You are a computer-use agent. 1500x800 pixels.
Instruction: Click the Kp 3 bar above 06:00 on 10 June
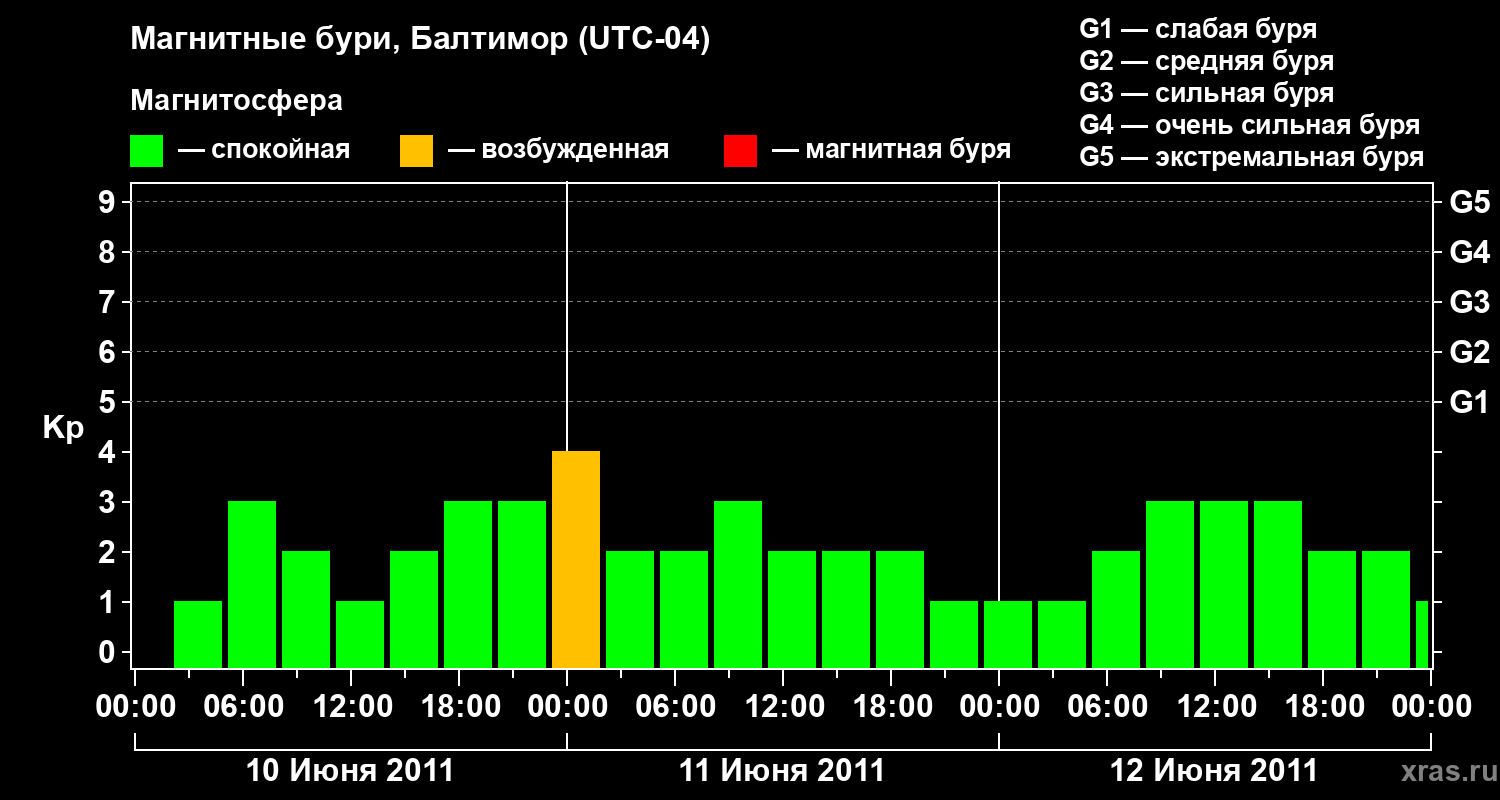(252, 585)
